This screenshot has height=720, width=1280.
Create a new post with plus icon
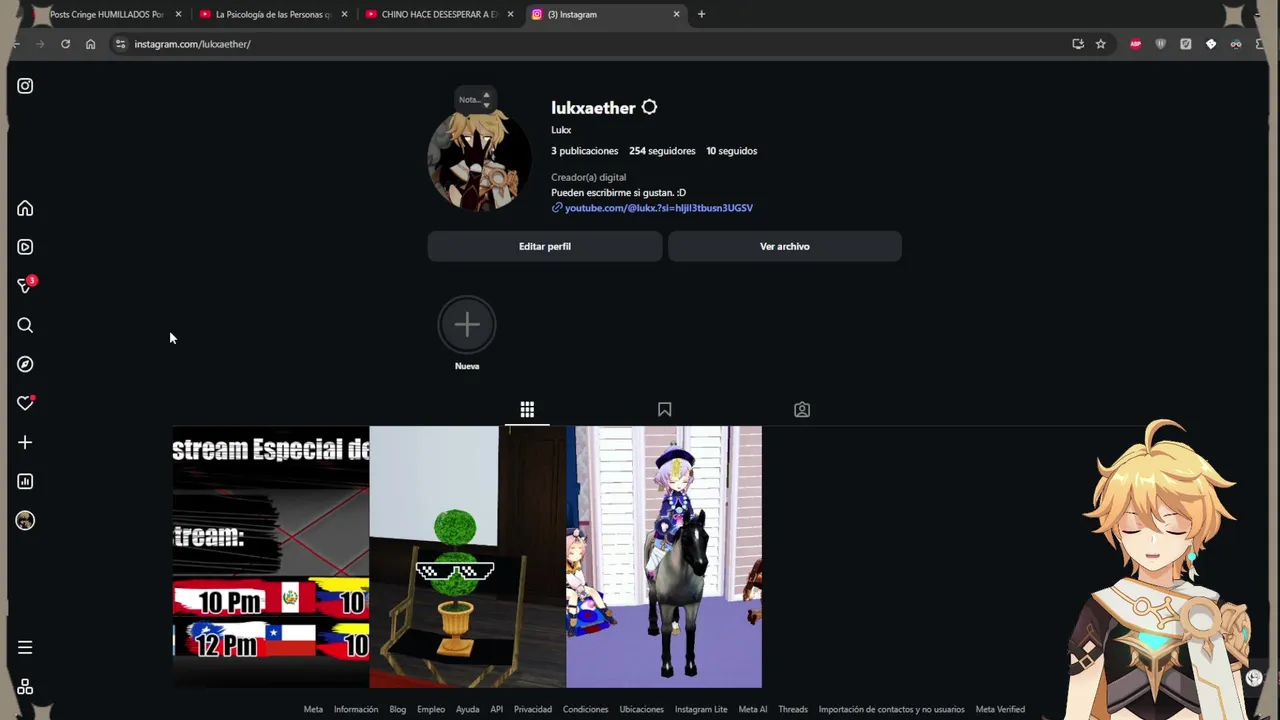coord(25,442)
